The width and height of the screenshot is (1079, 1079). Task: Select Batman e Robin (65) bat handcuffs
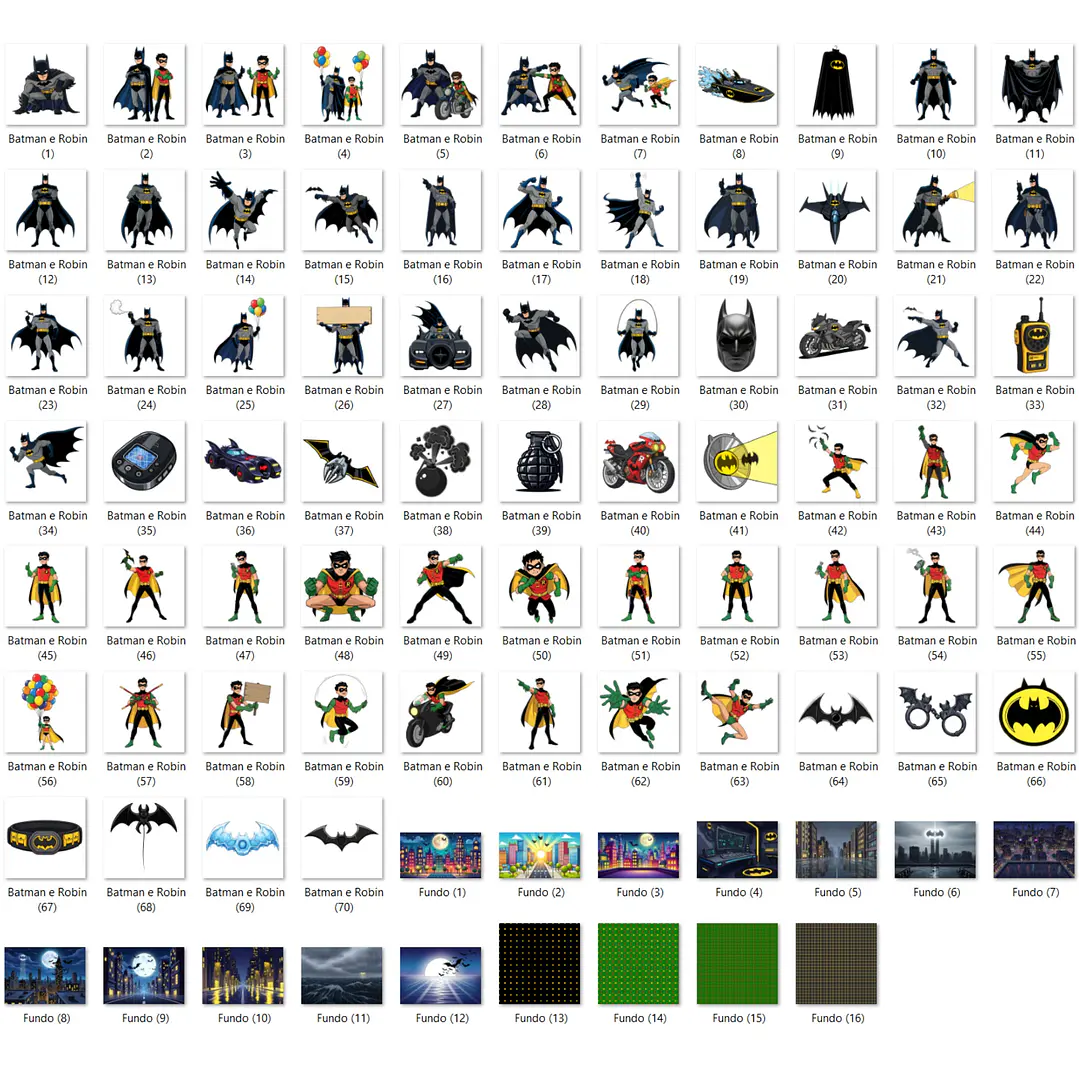coord(935,712)
